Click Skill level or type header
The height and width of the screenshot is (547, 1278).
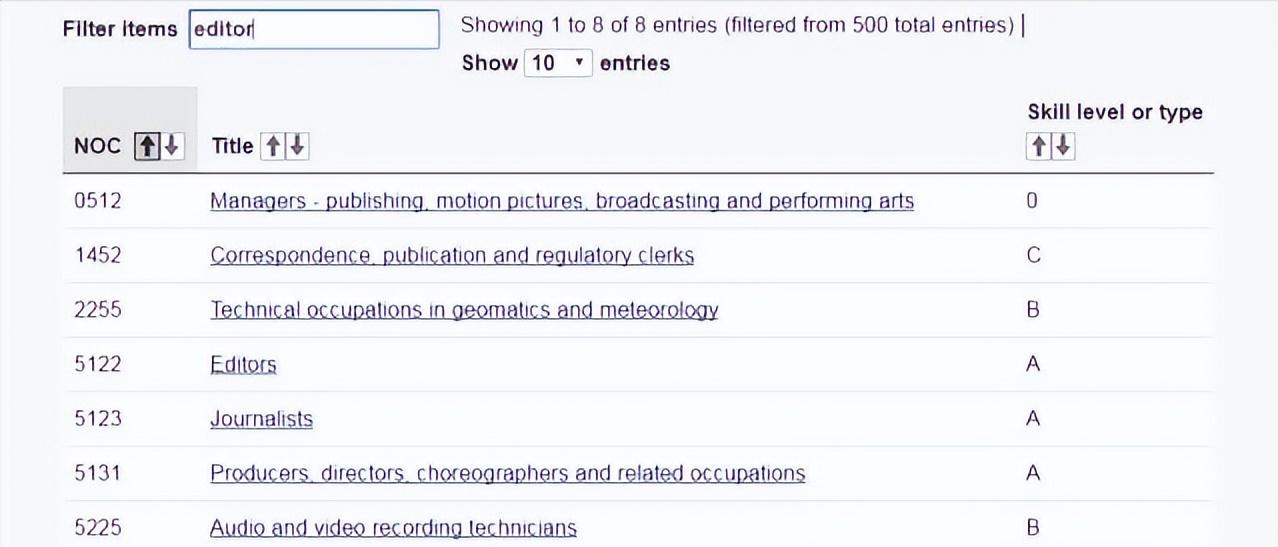[x=1114, y=112]
